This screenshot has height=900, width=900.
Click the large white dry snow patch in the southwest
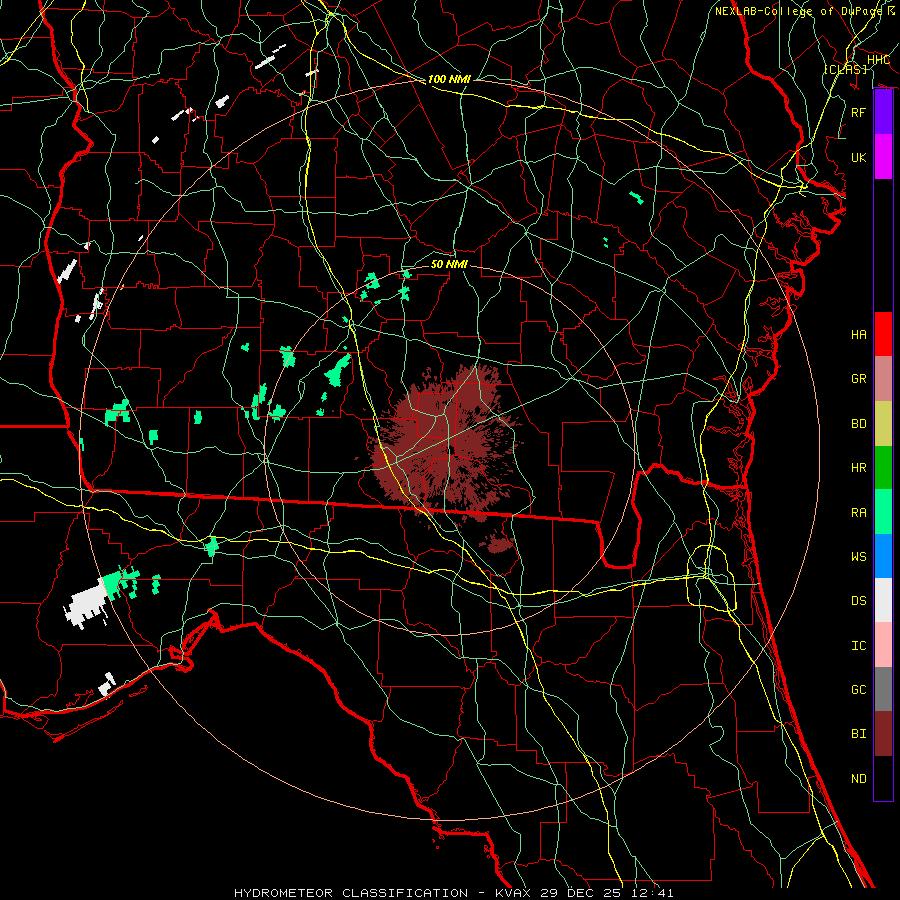pyautogui.click(x=86, y=606)
